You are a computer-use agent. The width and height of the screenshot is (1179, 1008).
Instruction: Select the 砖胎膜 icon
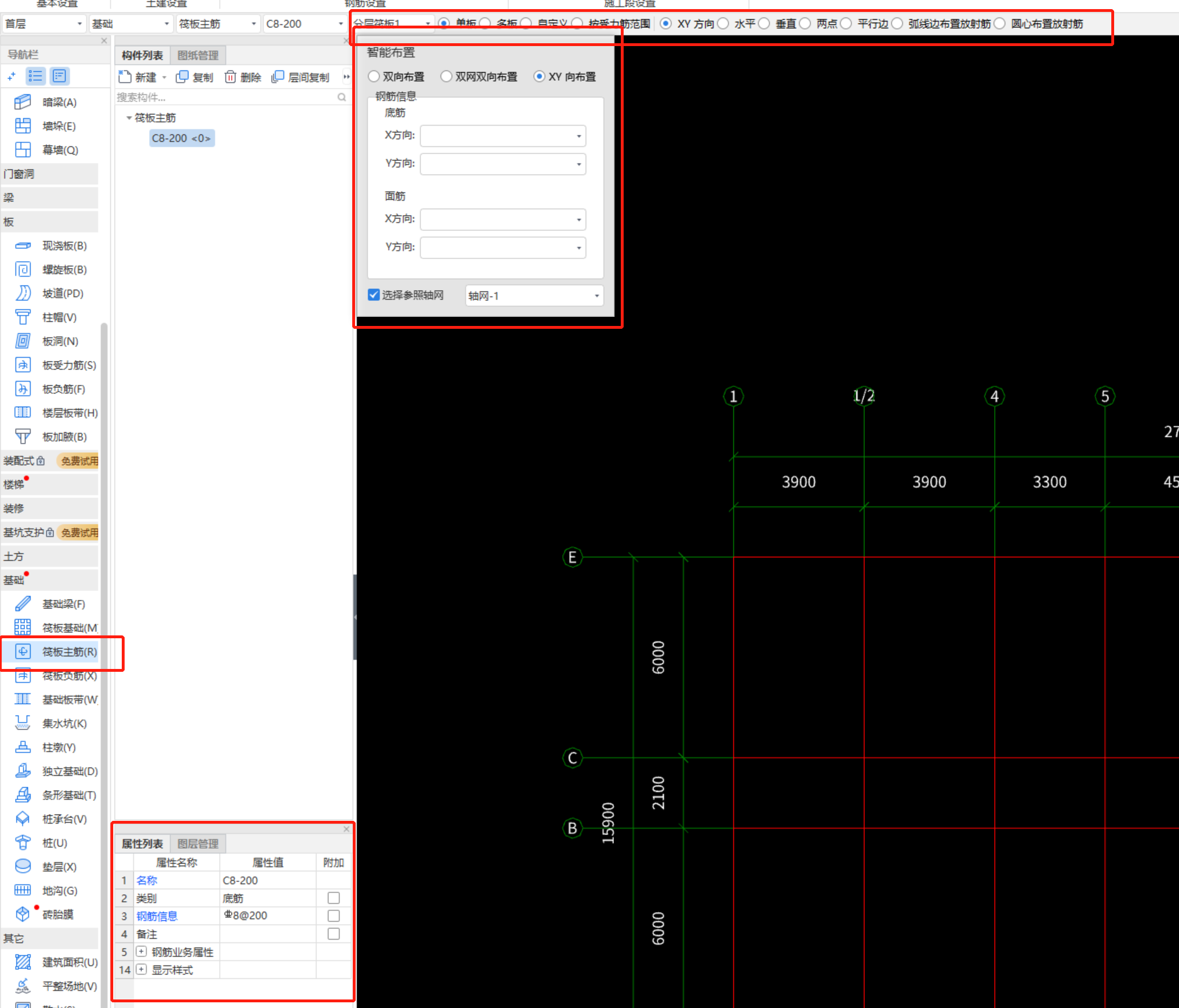23,915
